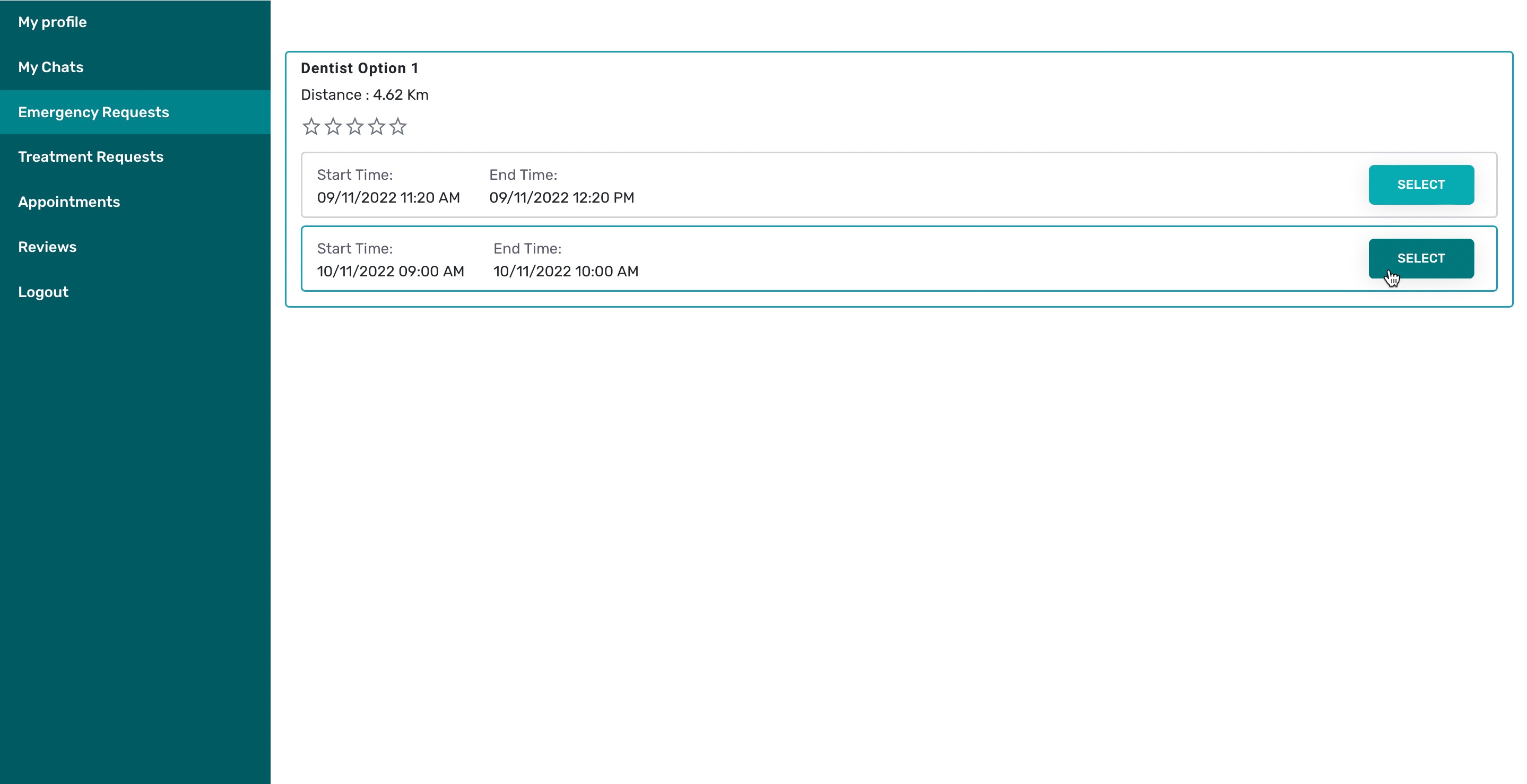
Task: Click start time 09/11/2022 11:20 AM
Action: click(x=388, y=197)
